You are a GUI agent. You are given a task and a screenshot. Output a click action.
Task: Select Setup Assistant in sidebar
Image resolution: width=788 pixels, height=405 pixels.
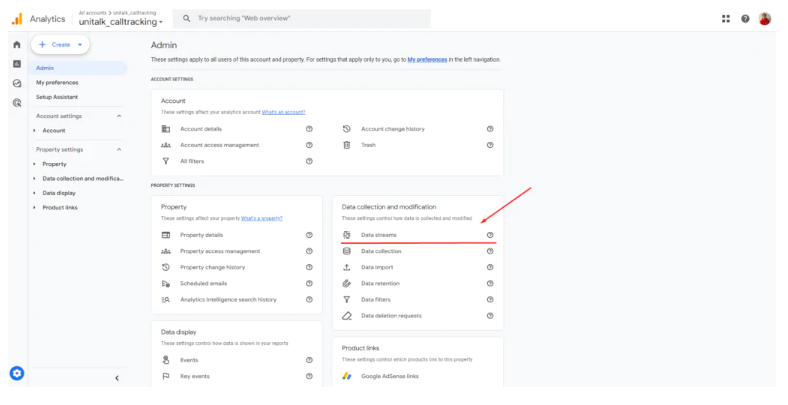click(x=57, y=97)
